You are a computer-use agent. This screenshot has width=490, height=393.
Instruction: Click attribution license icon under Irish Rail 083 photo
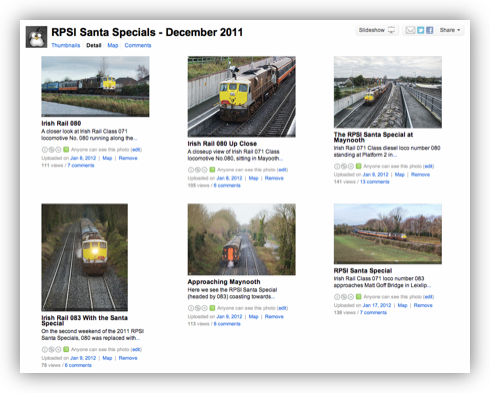(x=45, y=349)
